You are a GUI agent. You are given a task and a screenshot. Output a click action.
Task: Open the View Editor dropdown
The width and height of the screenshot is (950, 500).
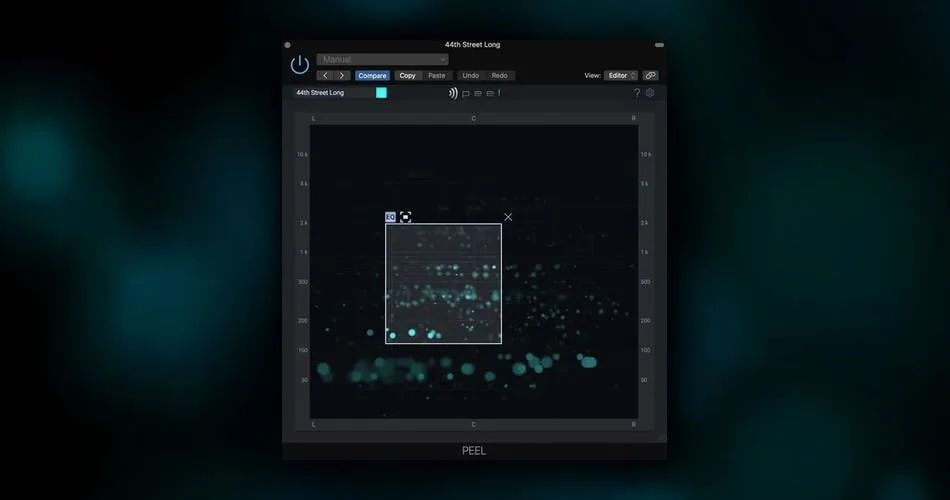click(621, 76)
